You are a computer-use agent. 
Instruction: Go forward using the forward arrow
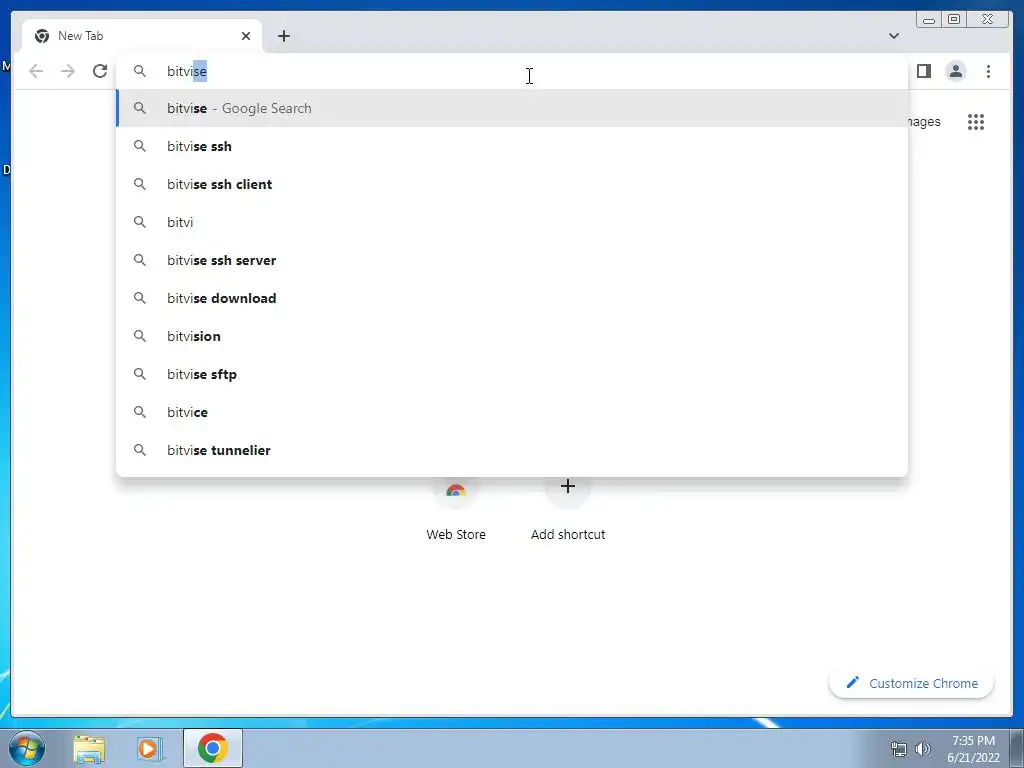coord(68,71)
